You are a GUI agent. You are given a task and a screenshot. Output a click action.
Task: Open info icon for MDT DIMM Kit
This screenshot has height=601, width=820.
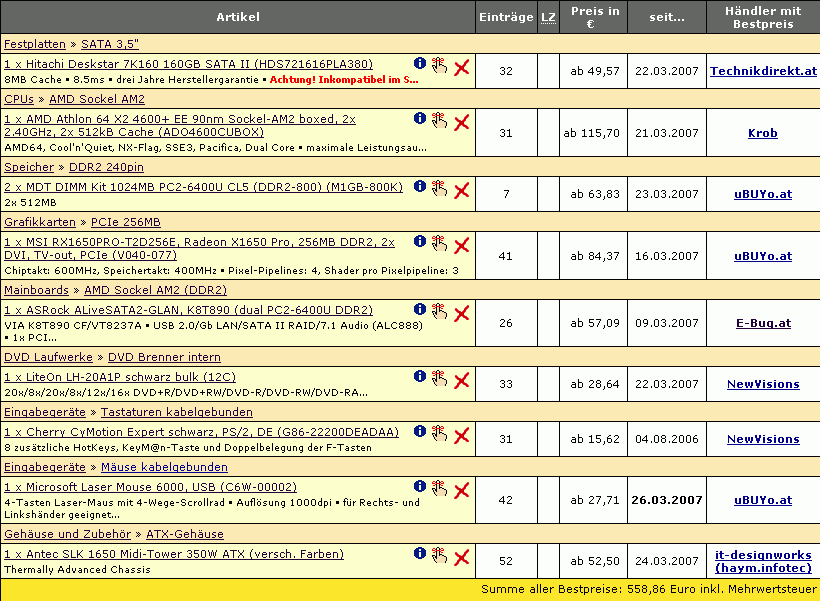[419, 186]
